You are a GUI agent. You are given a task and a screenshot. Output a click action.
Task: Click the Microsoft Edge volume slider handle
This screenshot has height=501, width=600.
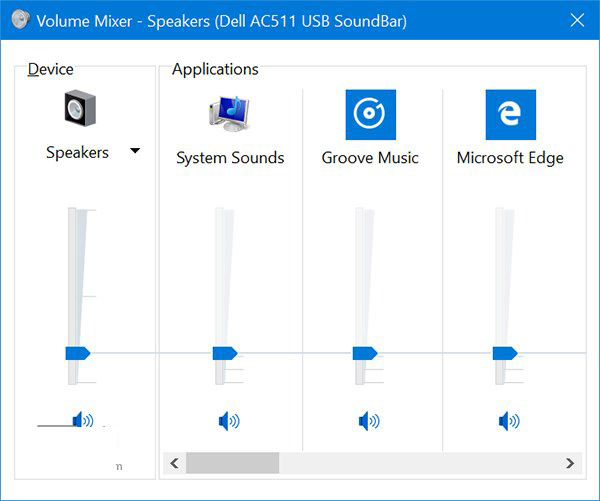[x=504, y=353]
